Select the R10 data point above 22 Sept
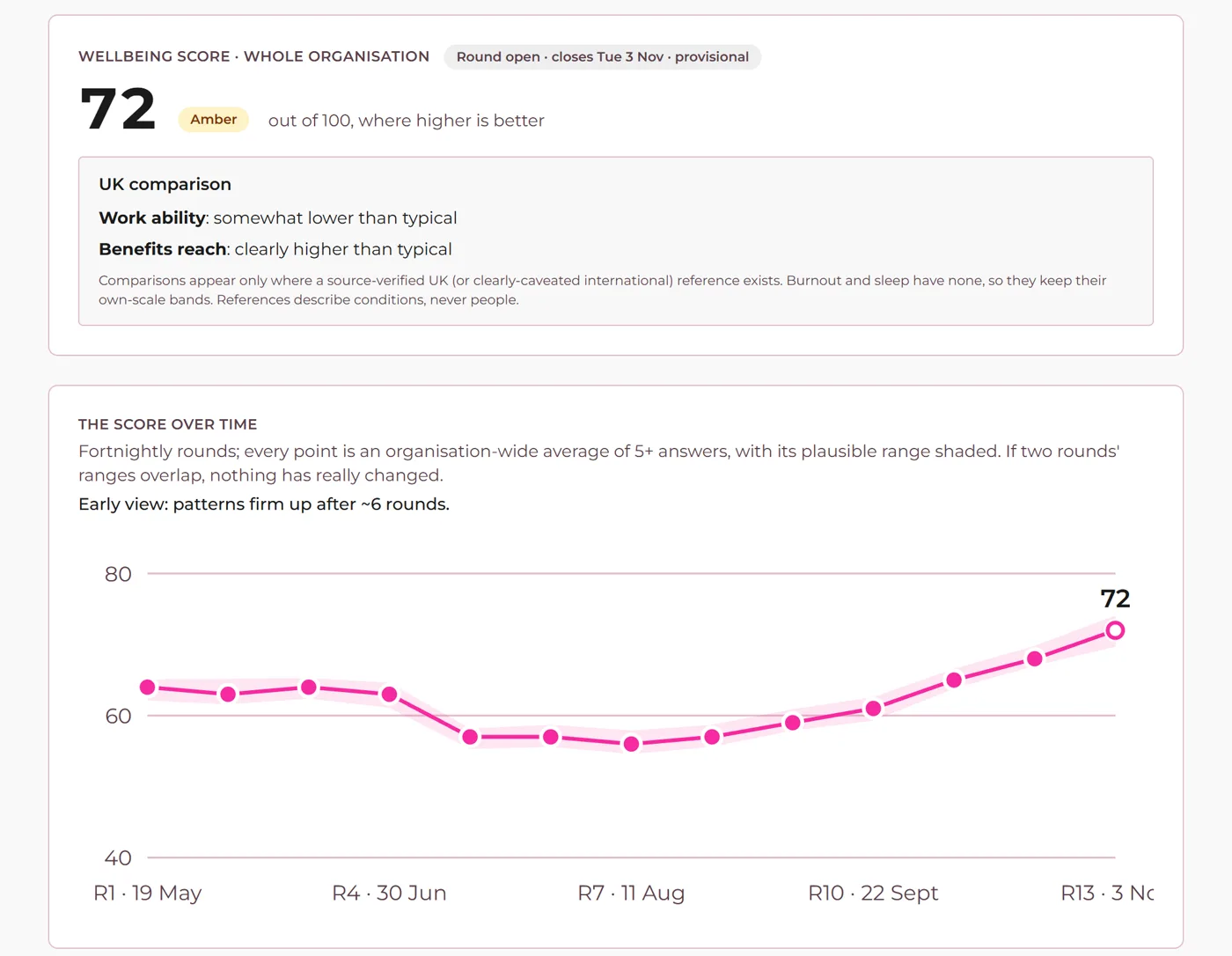This screenshot has height=956, width=1232. coord(873,709)
